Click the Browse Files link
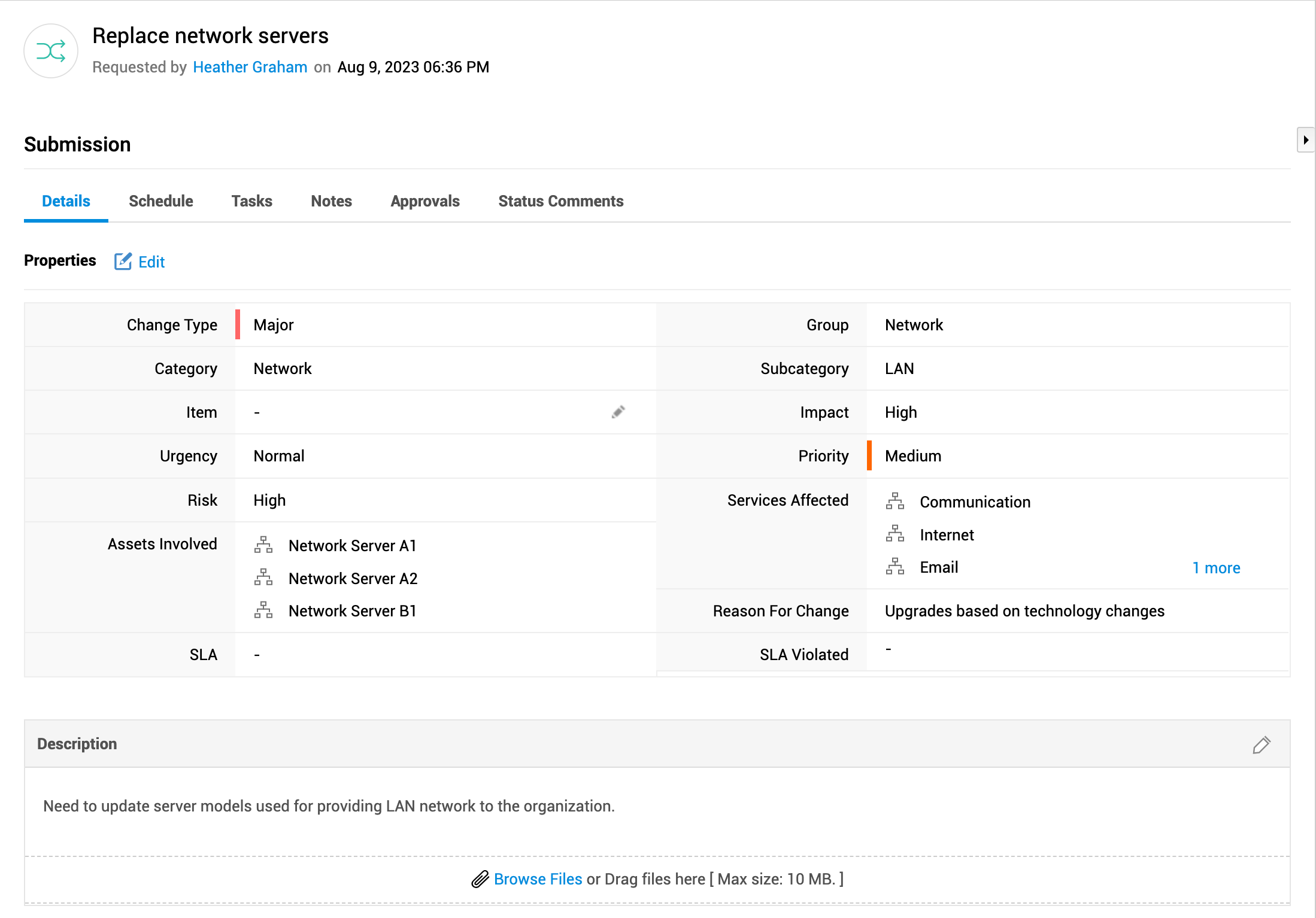 538,879
